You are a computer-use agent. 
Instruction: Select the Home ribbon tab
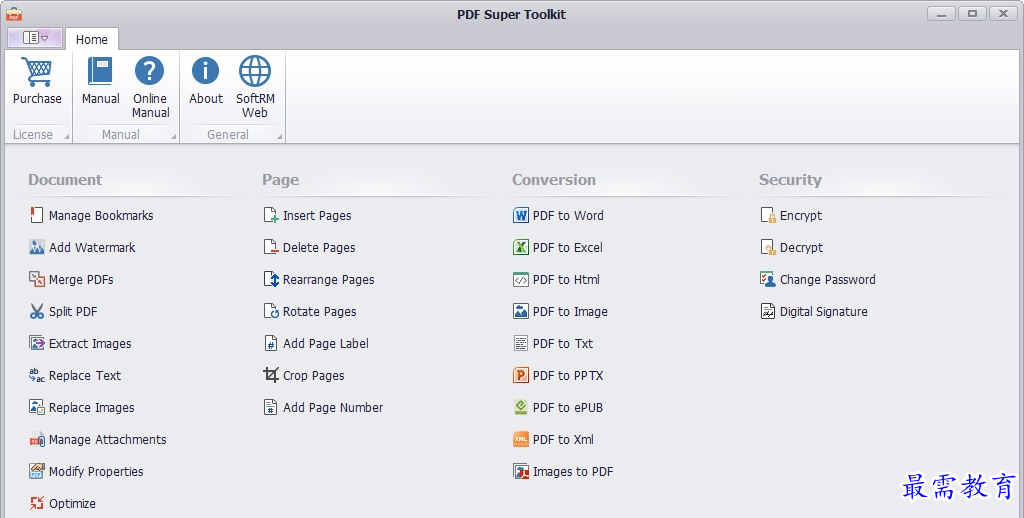pos(91,39)
